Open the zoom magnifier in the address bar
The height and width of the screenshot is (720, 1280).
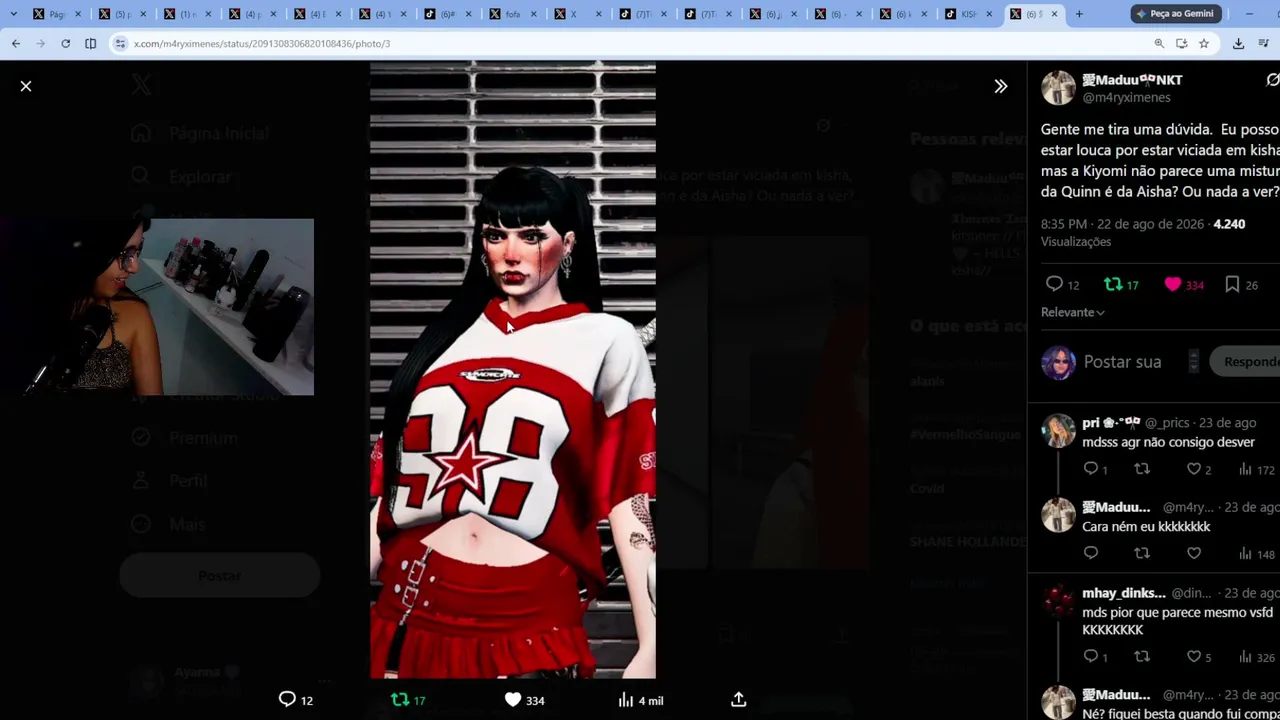(x=1159, y=43)
